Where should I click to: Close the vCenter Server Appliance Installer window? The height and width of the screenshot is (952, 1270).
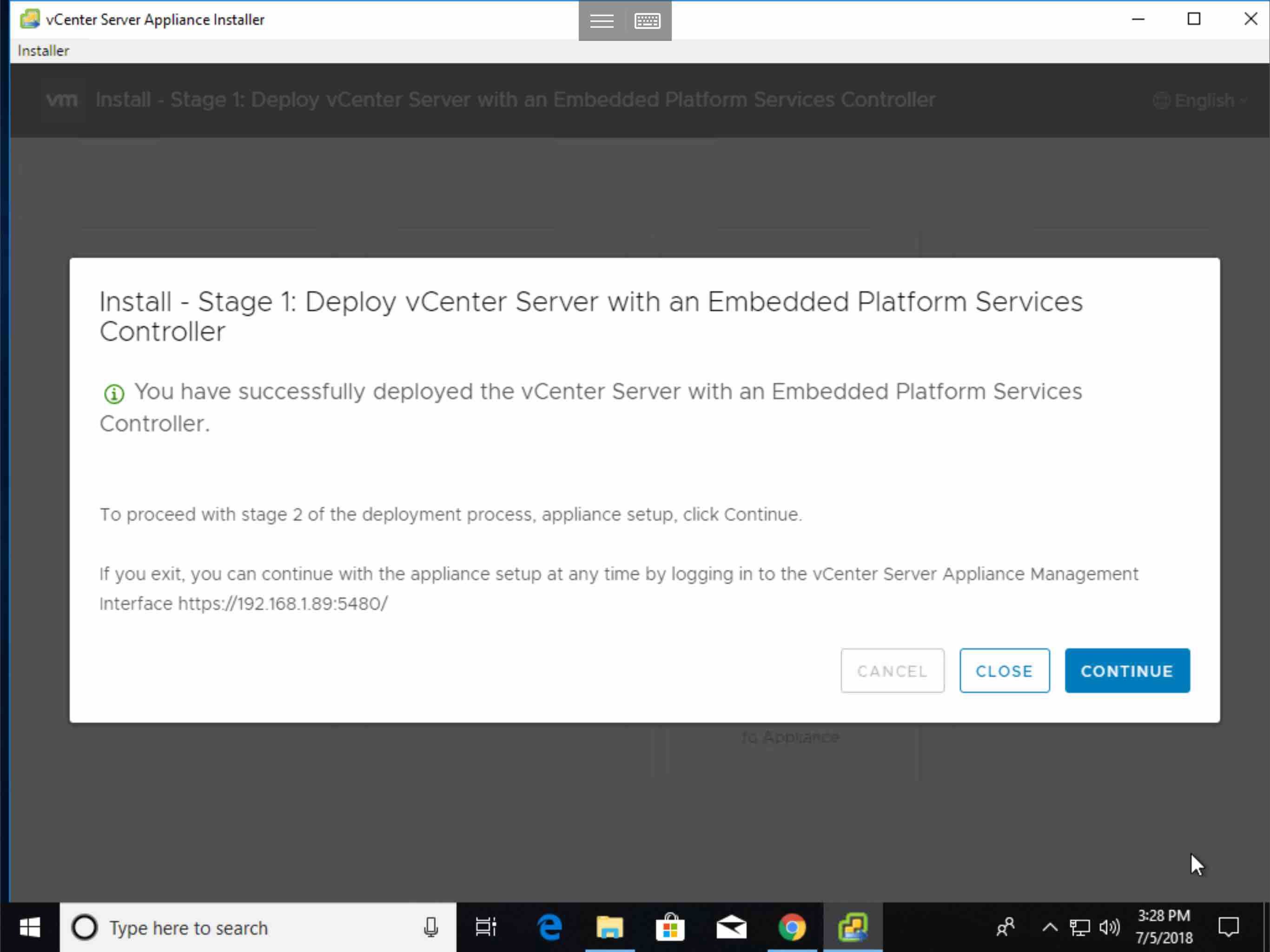click(x=1250, y=19)
